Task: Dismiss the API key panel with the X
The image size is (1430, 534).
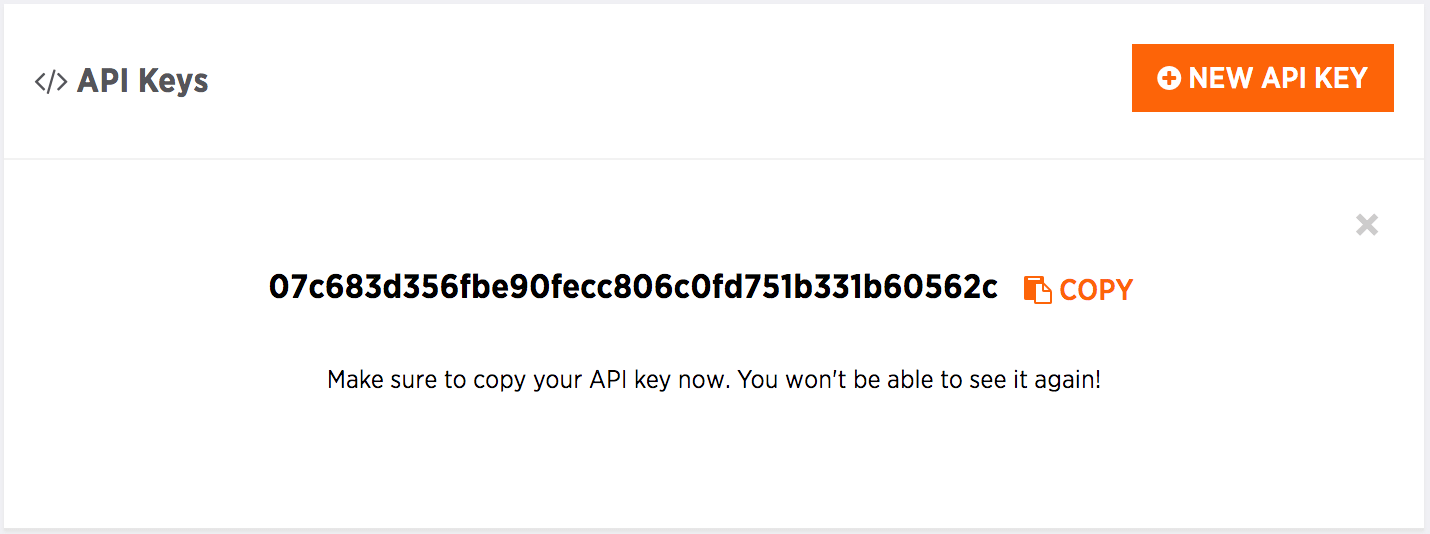Action: [1366, 225]
